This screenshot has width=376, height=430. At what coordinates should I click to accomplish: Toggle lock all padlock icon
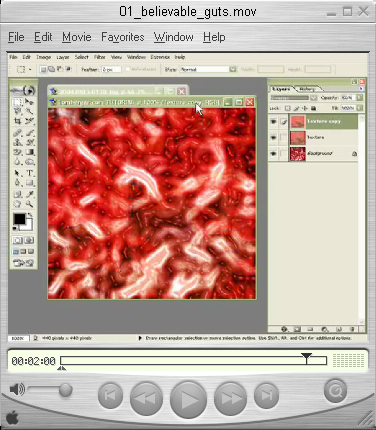point(313,108)
